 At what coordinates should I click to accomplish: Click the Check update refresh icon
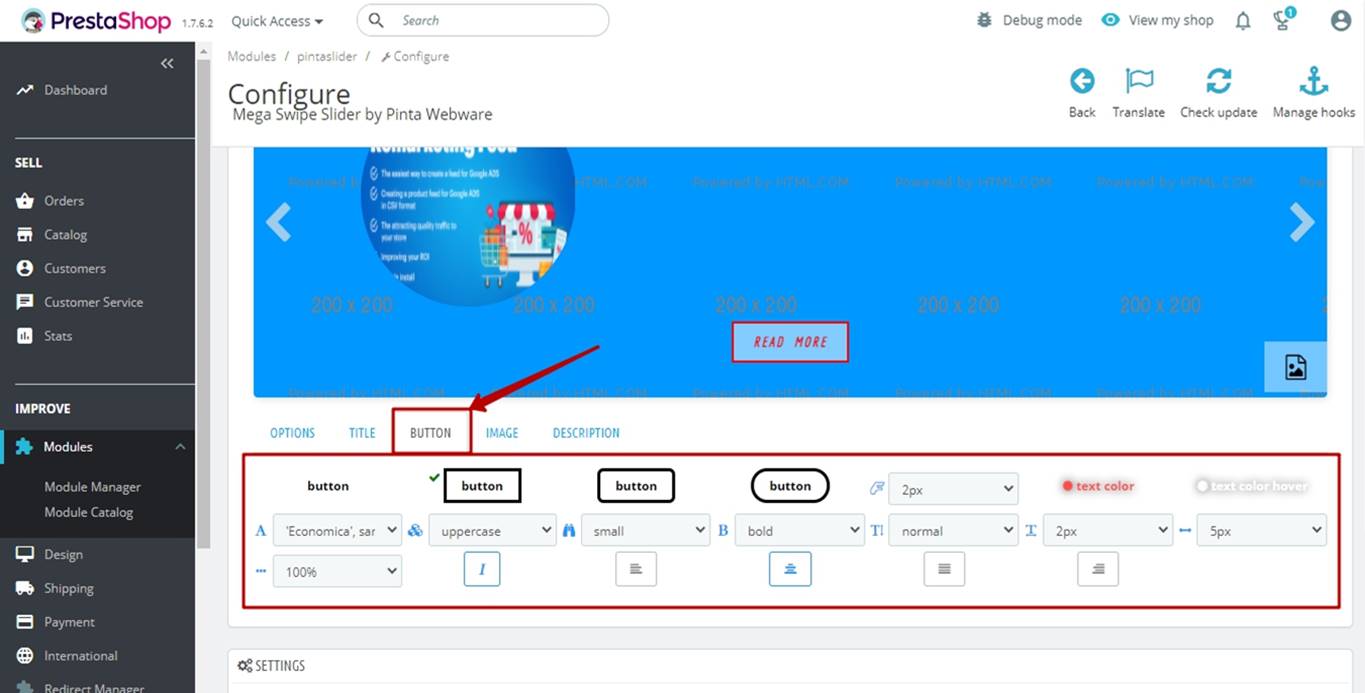(1218, 81)
